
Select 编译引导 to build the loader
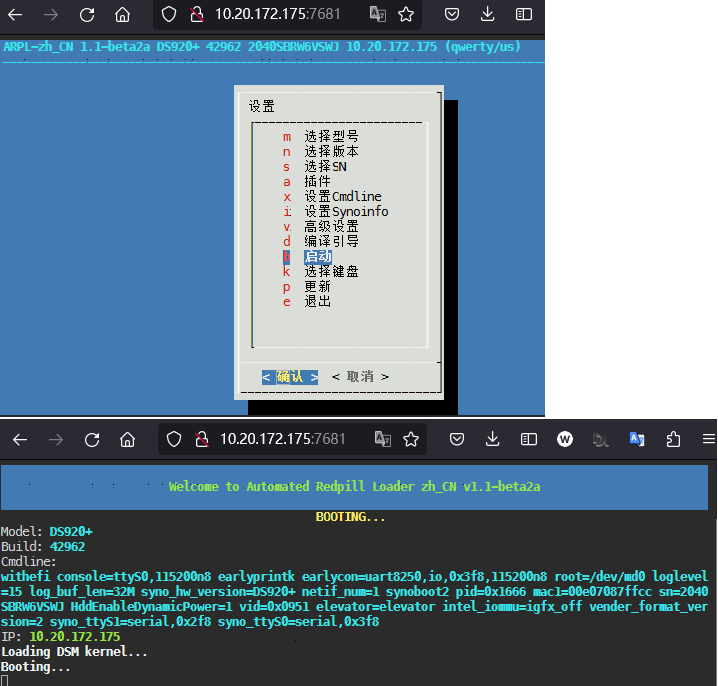pos(331,242)
